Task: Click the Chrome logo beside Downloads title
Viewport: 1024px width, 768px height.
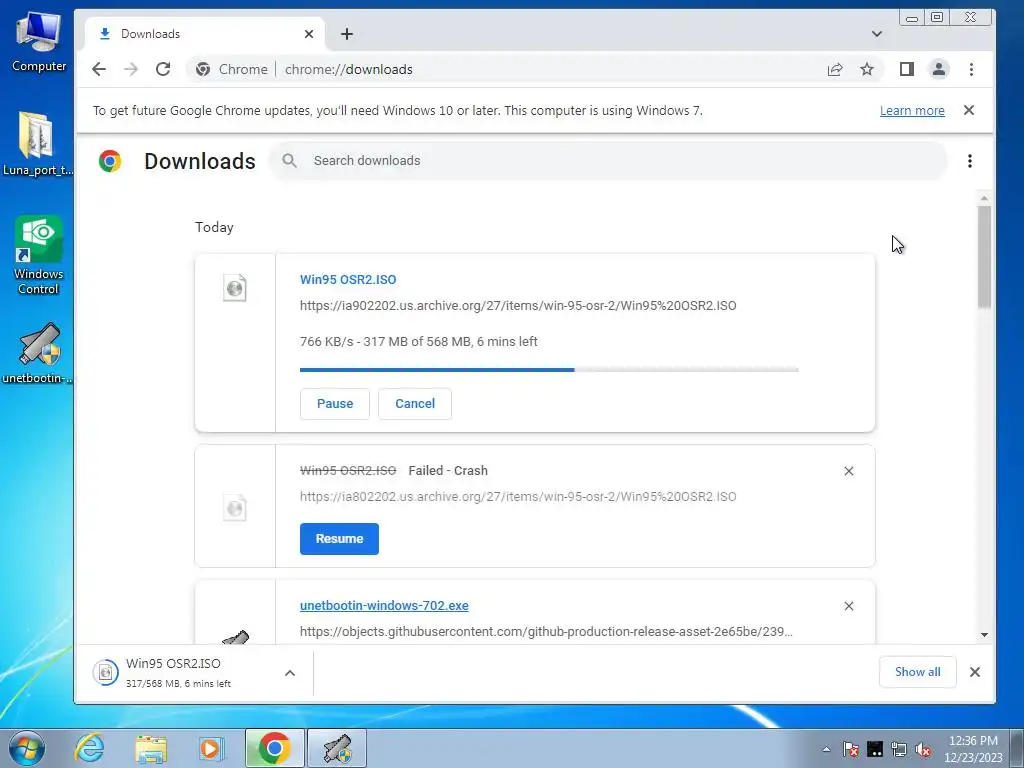Action: pyautogui.click(x=110, y=161)
